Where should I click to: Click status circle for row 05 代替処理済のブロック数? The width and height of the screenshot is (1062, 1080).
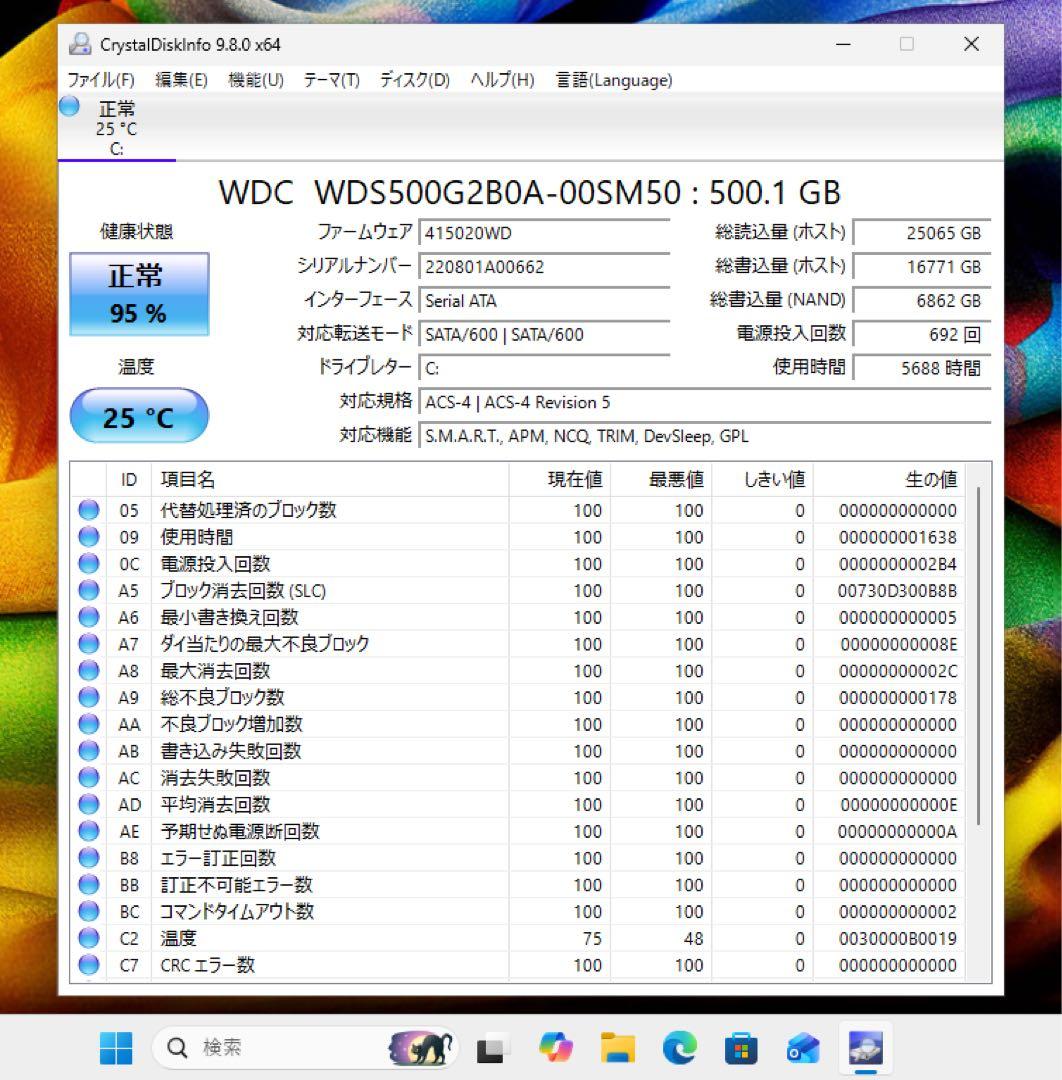[89, 510]
